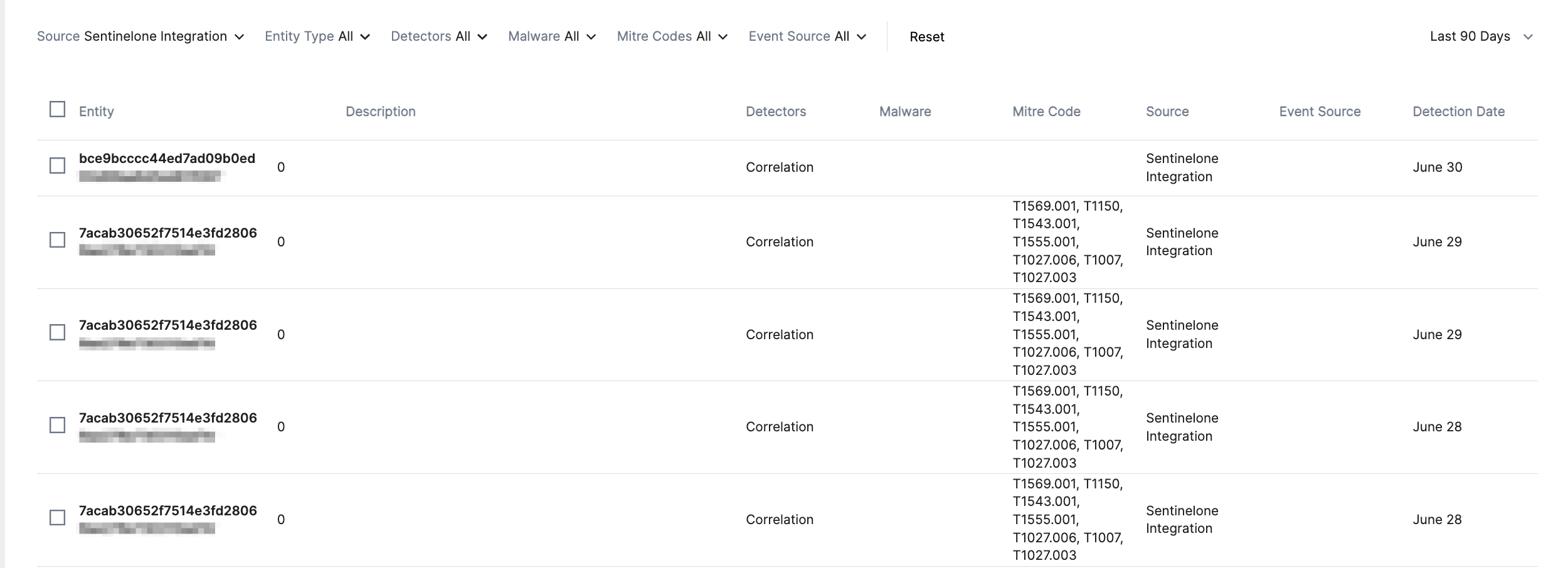Tick the last June 28 row checkbox
Viewport: 1568px width, 568px height.
click(x=57, y=518)
